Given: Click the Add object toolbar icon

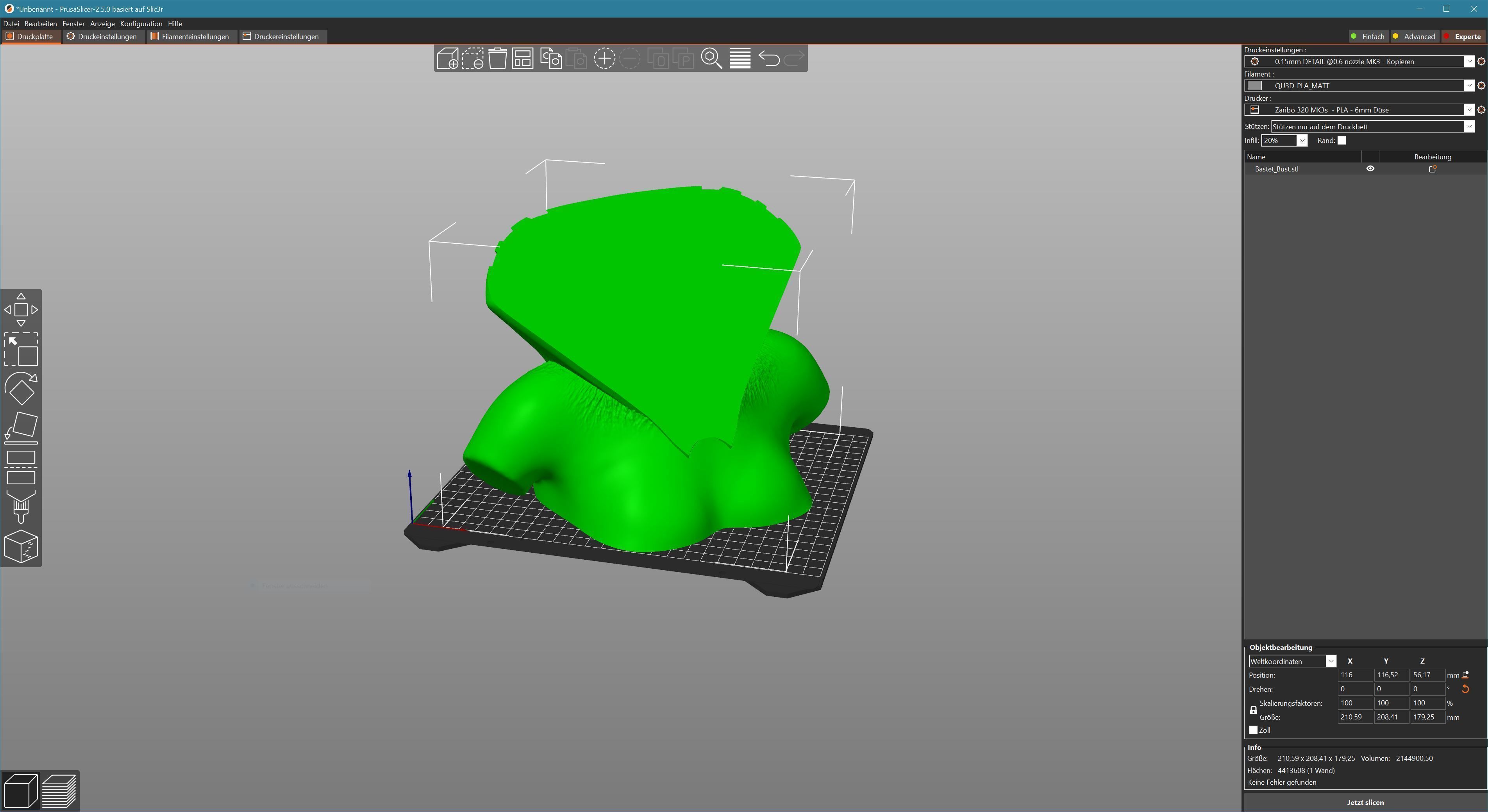Looking at the screenshot, I should (447, 59).
